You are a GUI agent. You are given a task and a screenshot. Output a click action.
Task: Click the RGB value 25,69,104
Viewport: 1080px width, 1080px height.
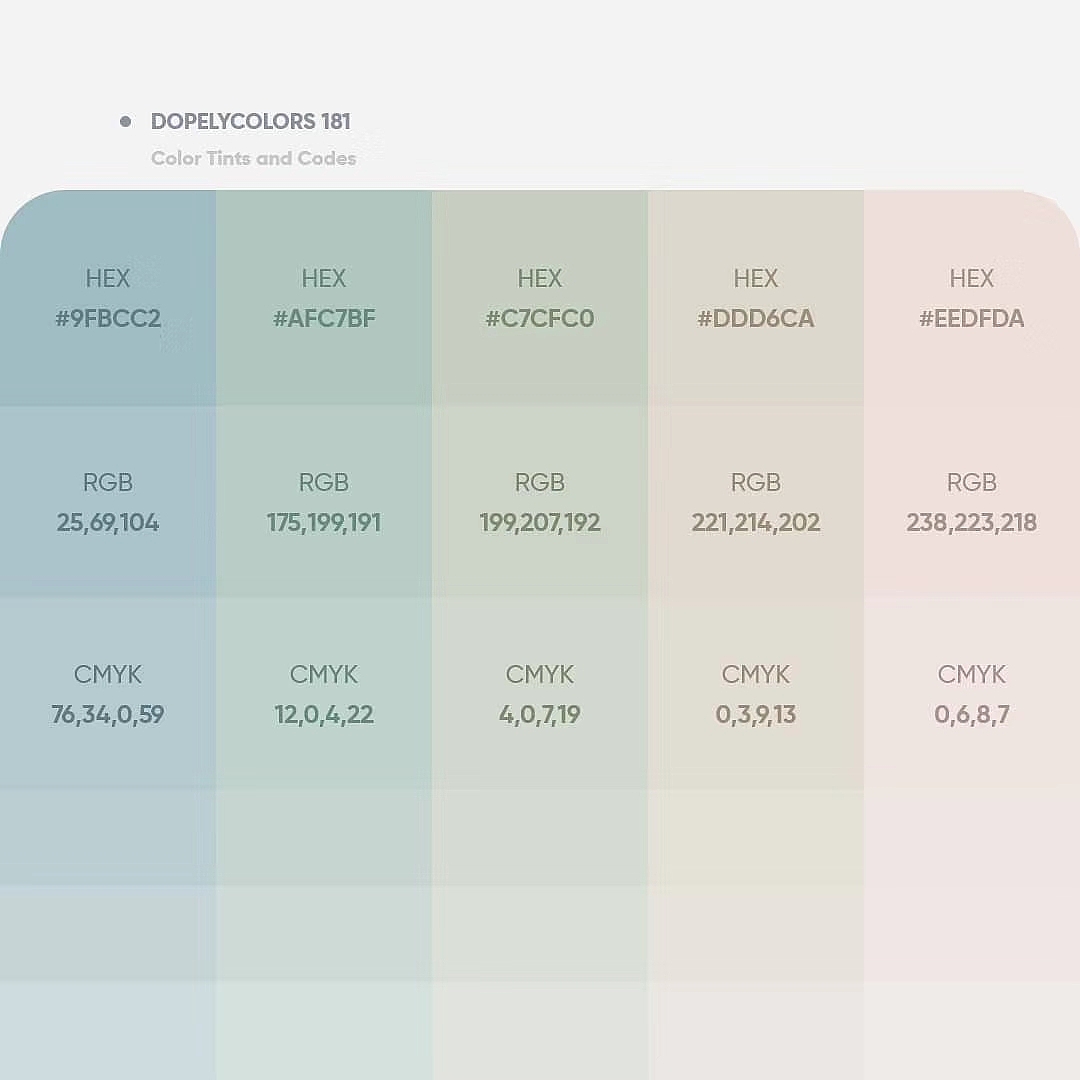tap(108, 523)
